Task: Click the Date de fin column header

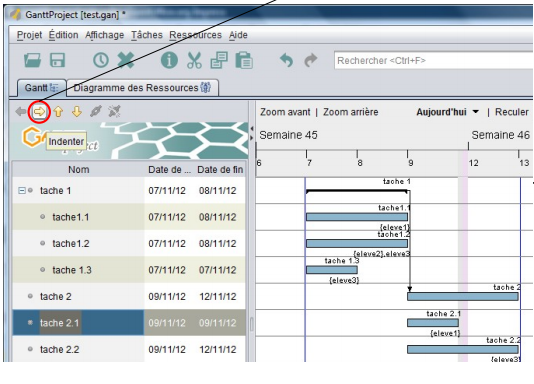Action: click(x=220, y=170)
